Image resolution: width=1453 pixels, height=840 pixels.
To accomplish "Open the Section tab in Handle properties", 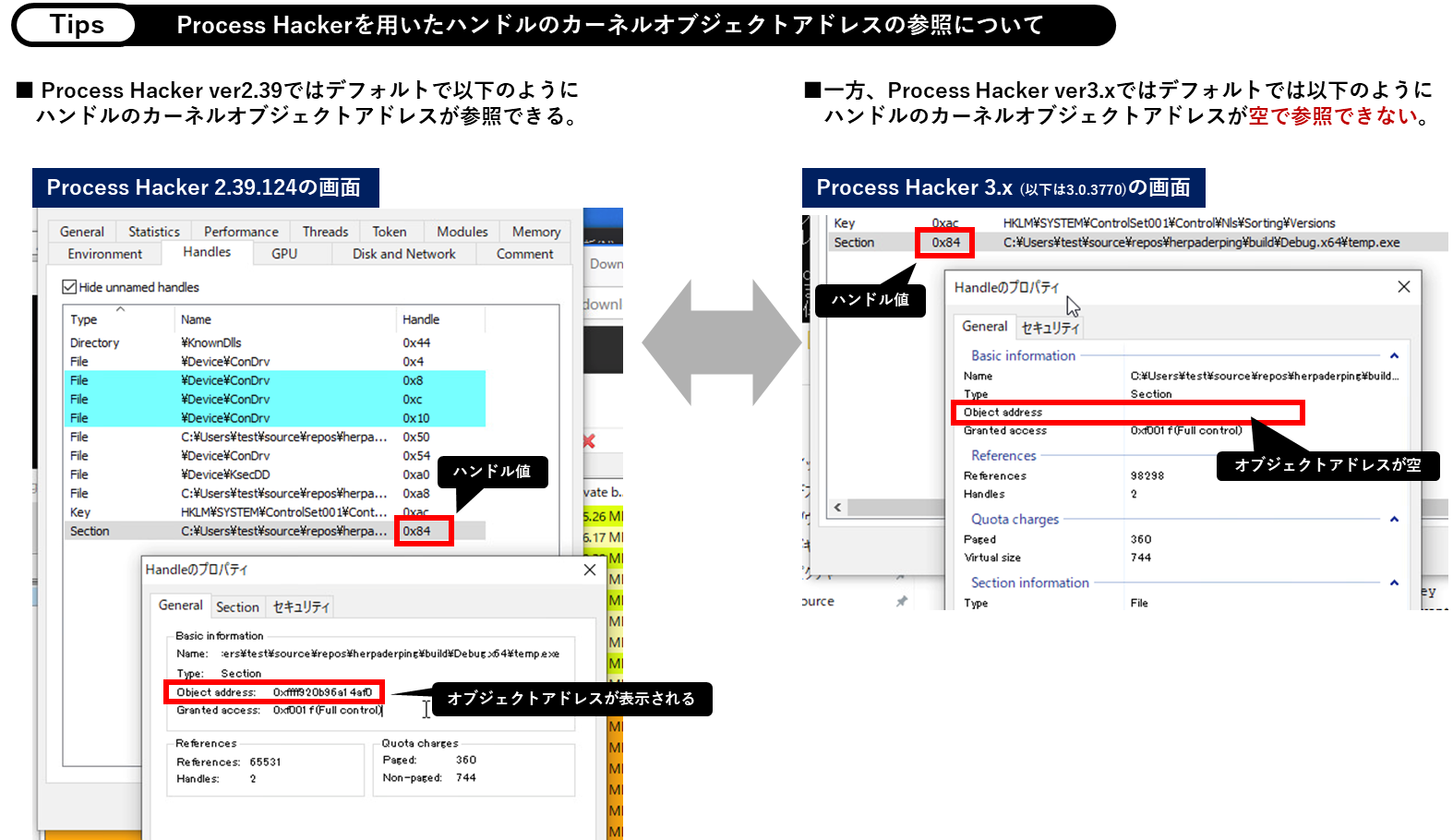I will 237,606.
